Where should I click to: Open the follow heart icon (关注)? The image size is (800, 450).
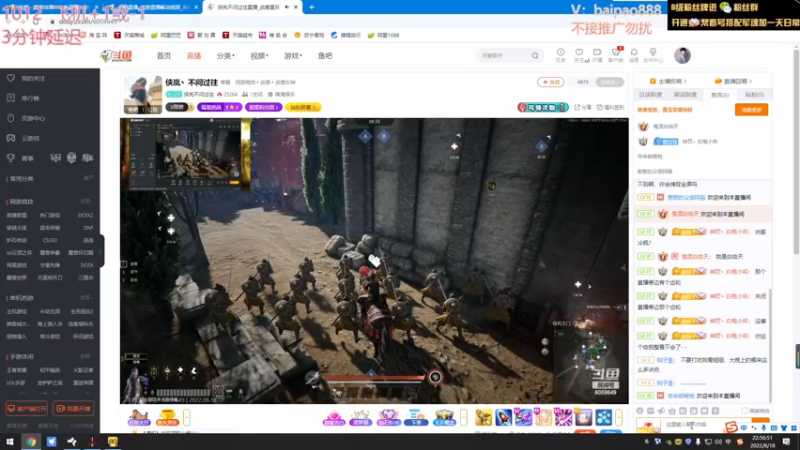pos(579,55)
